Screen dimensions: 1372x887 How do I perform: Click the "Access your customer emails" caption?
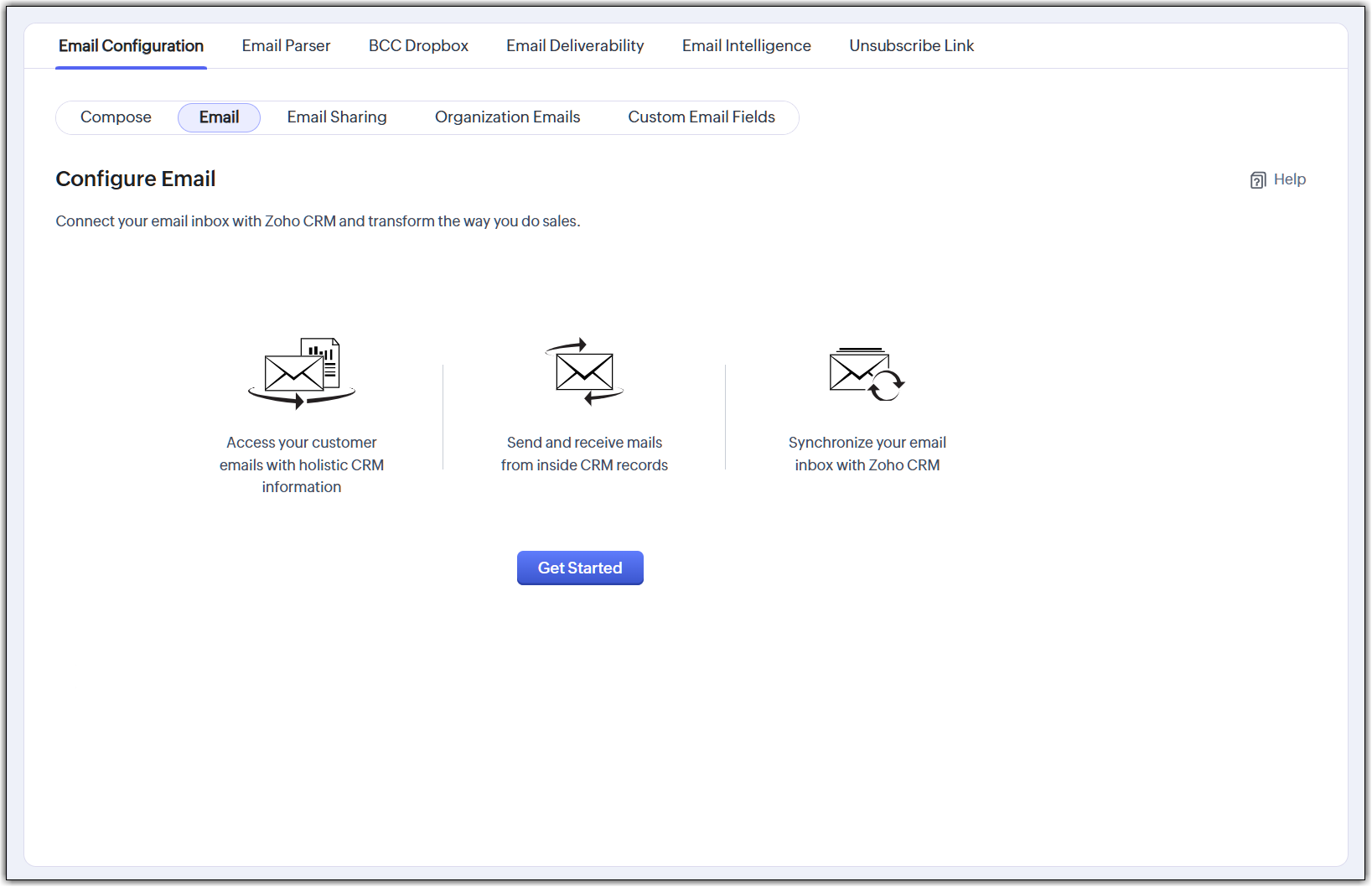[x=302, y=464]
